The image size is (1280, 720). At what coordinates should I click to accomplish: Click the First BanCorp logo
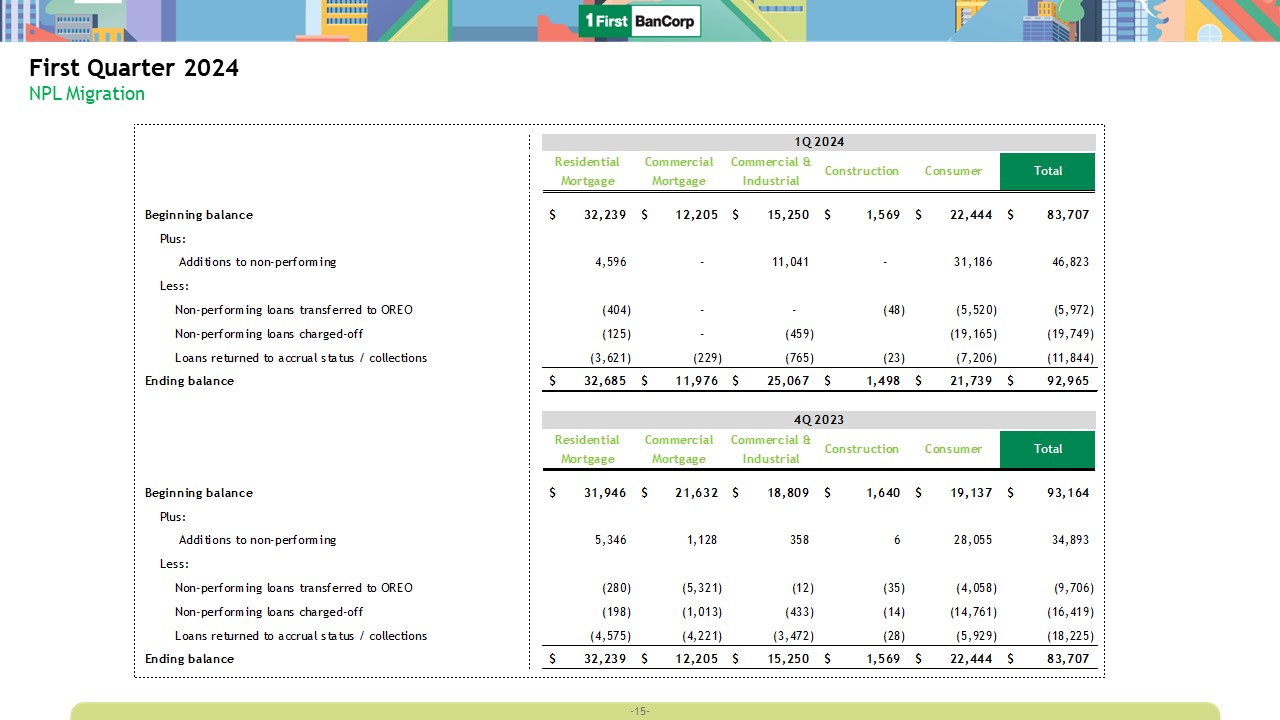(x=639, y=21)
